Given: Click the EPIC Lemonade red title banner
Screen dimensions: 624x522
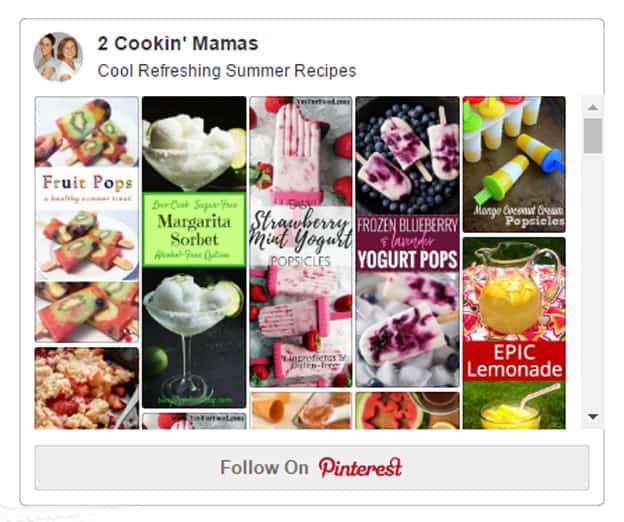Looking at the screenshot, I should coord(514,361).
